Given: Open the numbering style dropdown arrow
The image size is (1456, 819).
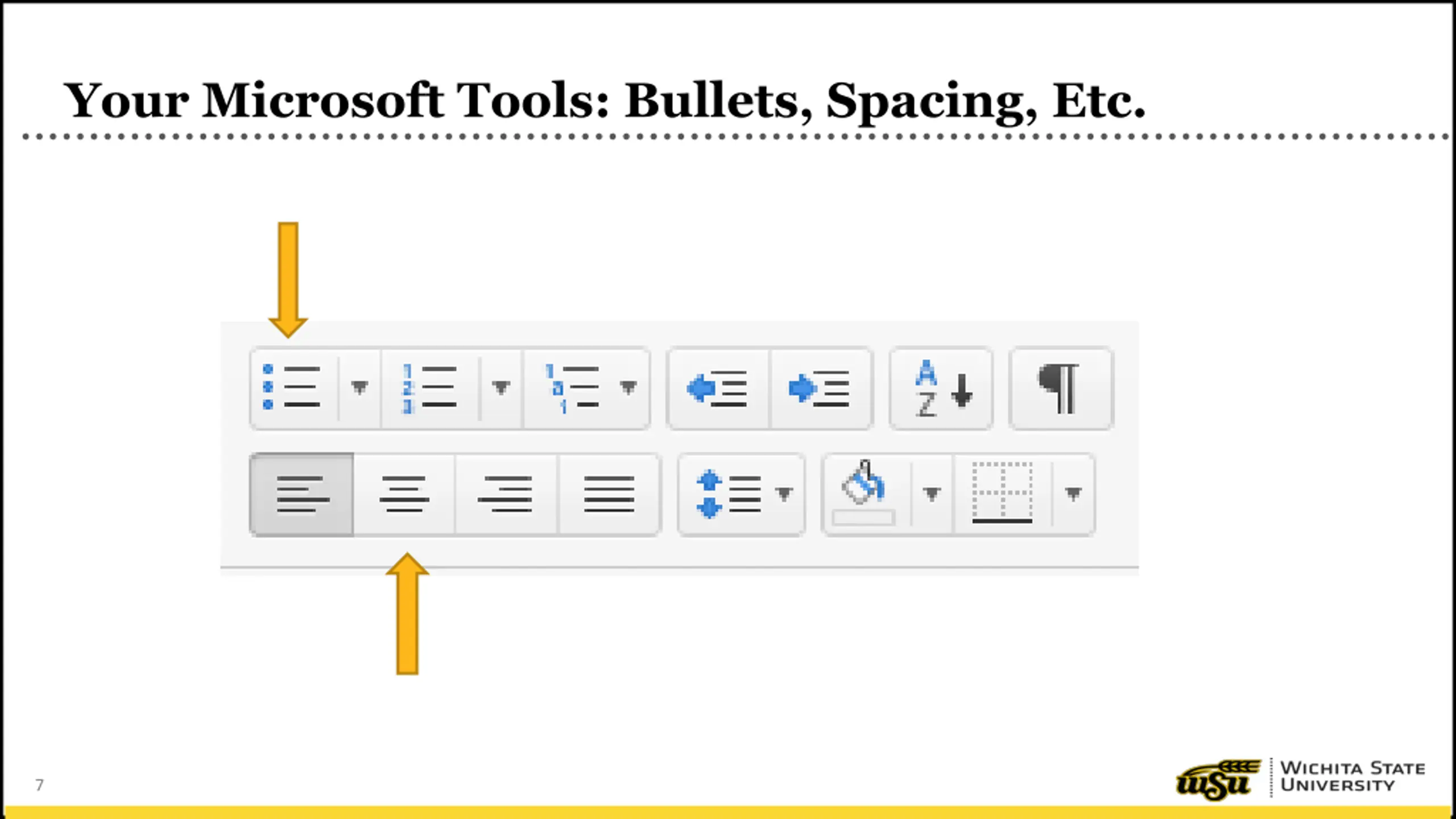Looking at the screenshot, I should point(500,388).
